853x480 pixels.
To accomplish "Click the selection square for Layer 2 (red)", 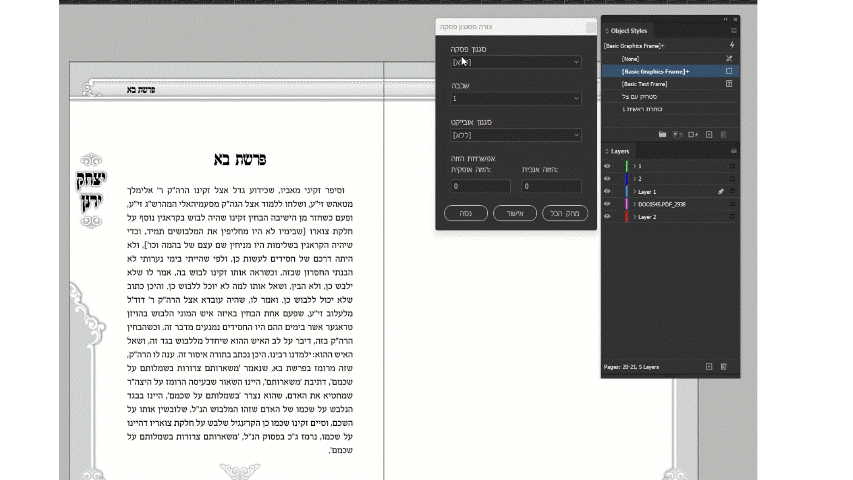I will point(732,217).
